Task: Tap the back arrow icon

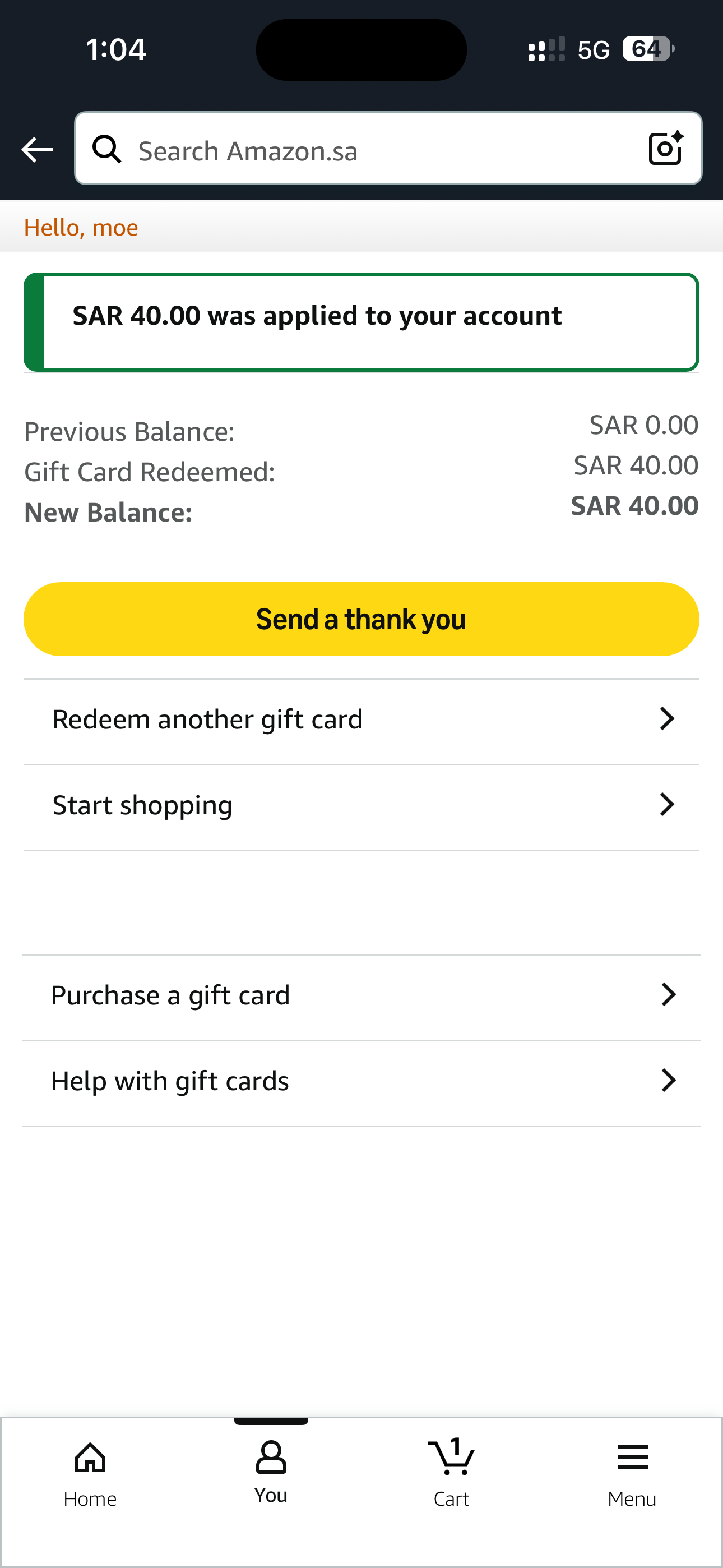Action: coord(36,150)
